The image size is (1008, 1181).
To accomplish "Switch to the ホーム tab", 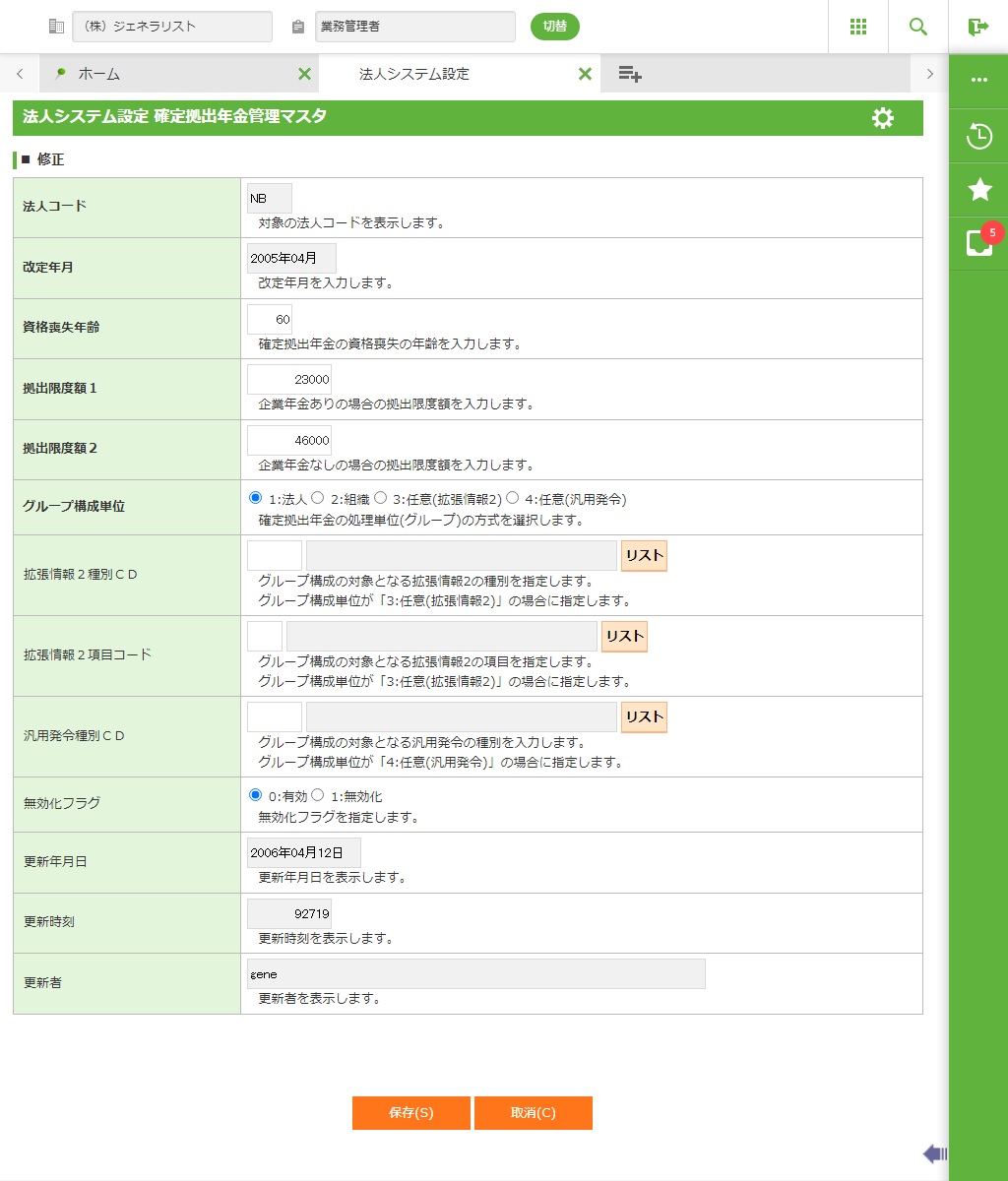I will [98, 74].
